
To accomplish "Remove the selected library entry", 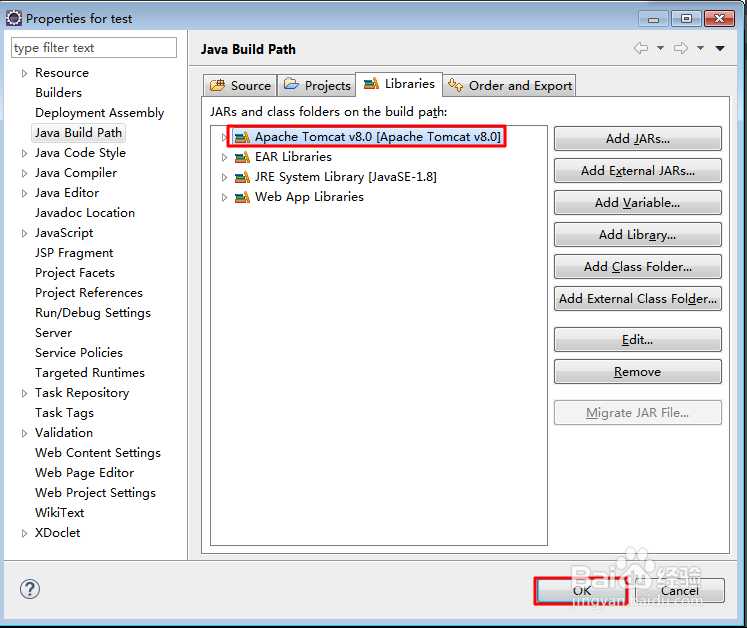I will click(637, 371).
